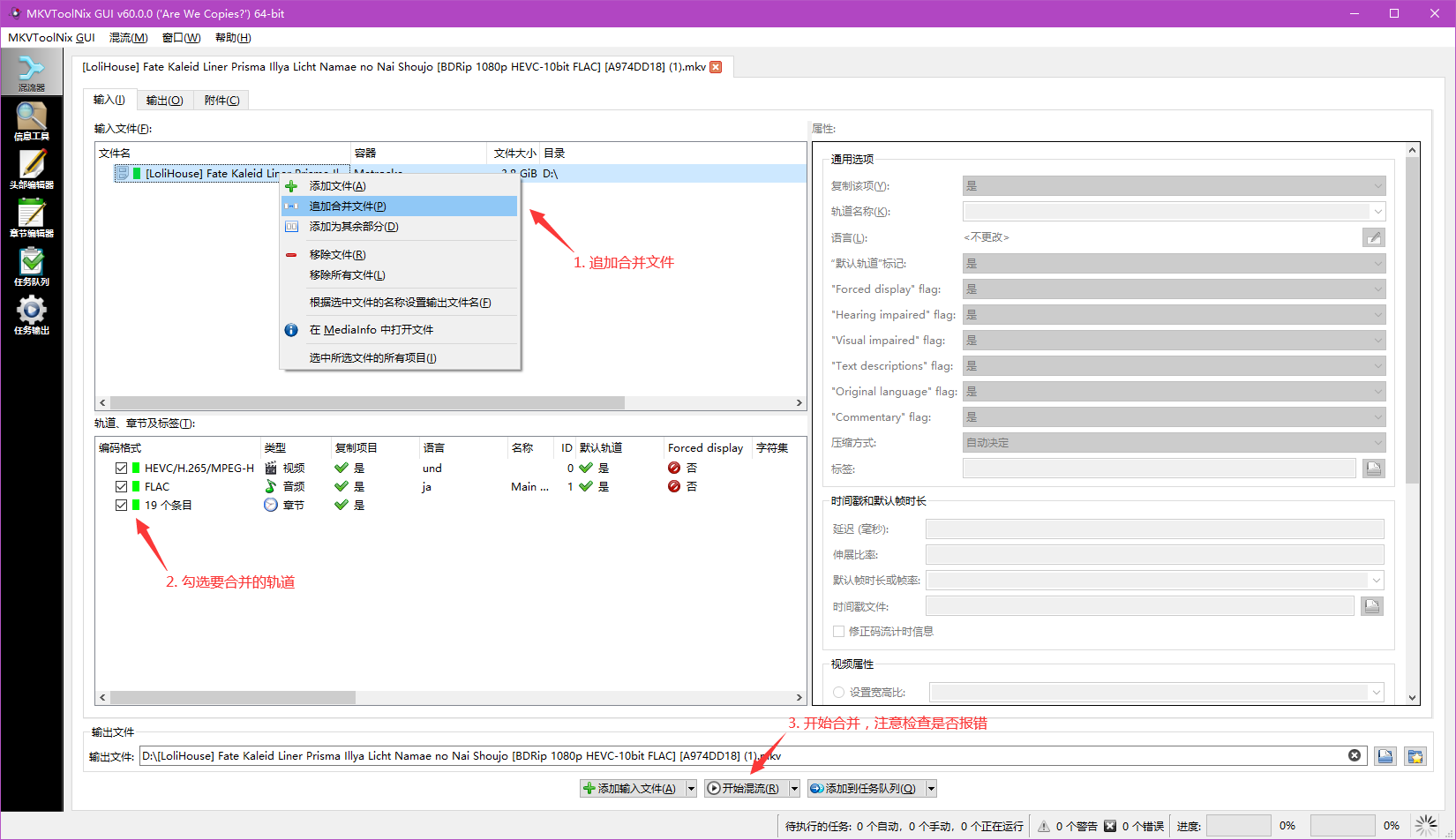This screenshot has height=840, width=1456.
Task: Clear the output file path field
Action: point(1355,755)
